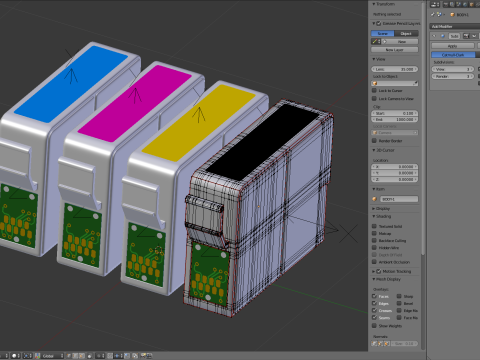
Task: Click the Lens value field
Action: (395, 69)
